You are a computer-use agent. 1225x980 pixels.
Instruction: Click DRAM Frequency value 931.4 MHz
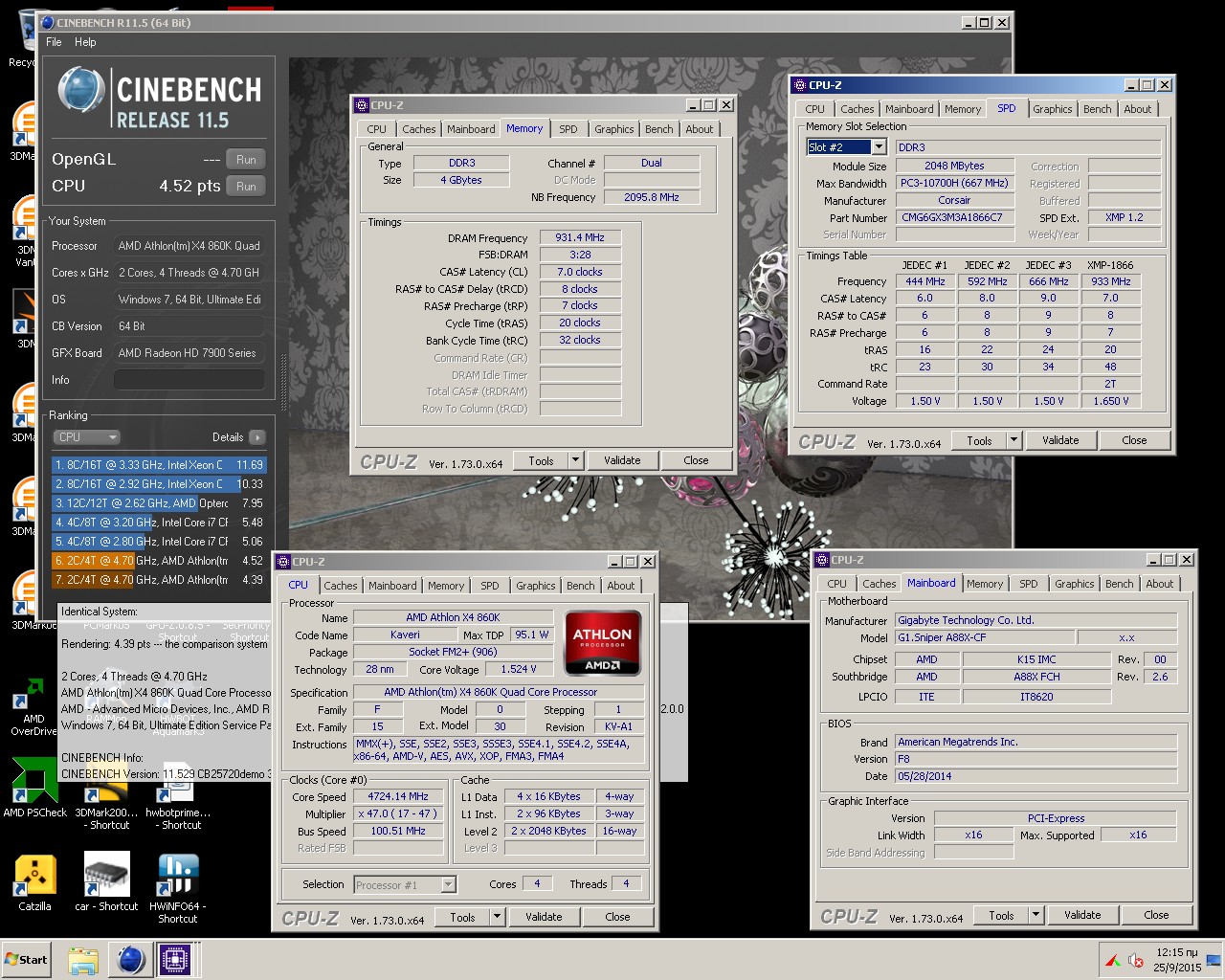[x=580, y=237]
